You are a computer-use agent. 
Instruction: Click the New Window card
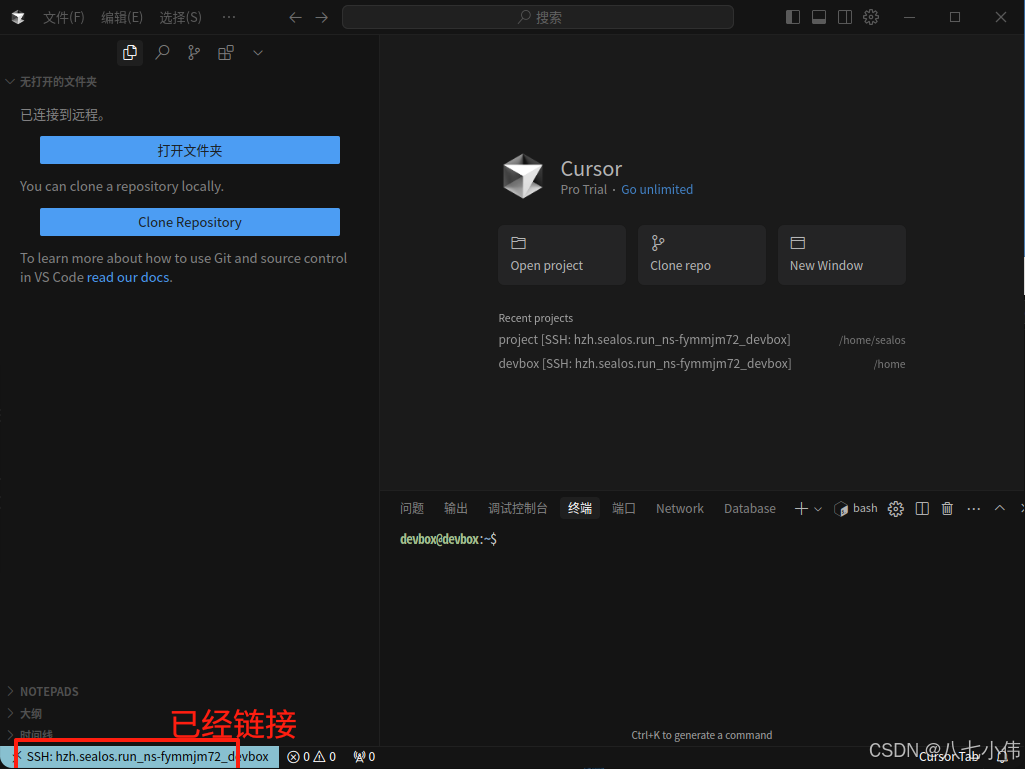(841, 255)
